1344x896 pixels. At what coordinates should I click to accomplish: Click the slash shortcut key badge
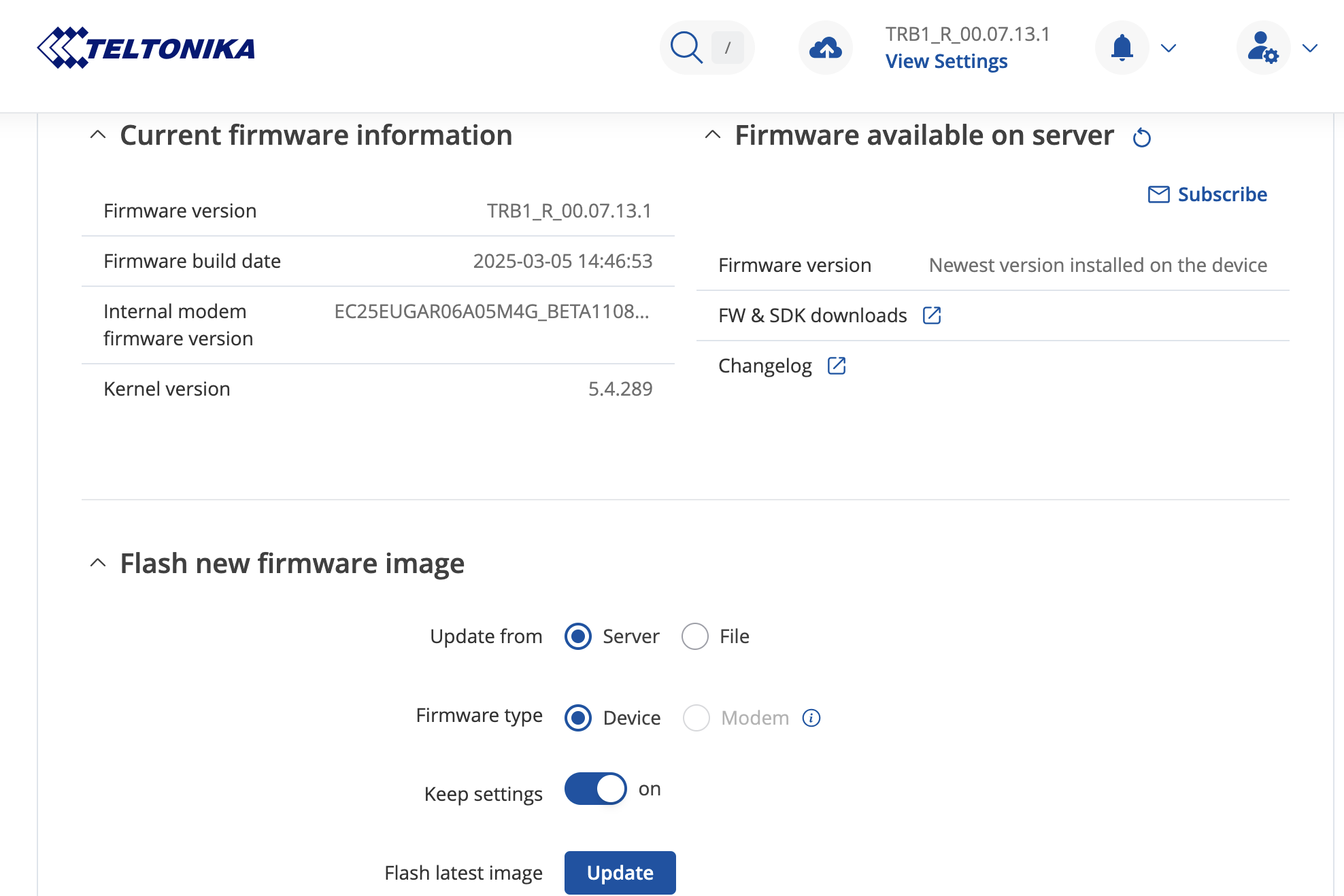click(728, 48)
